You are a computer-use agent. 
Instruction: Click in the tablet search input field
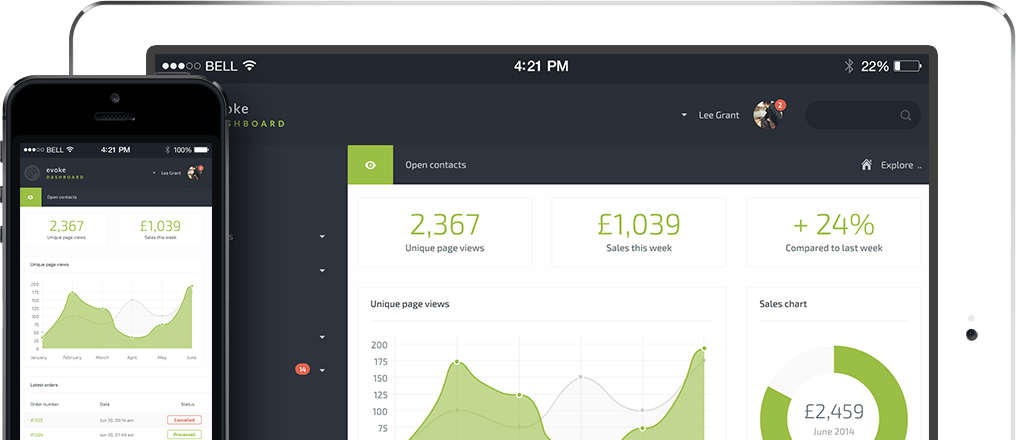point(863,115)
